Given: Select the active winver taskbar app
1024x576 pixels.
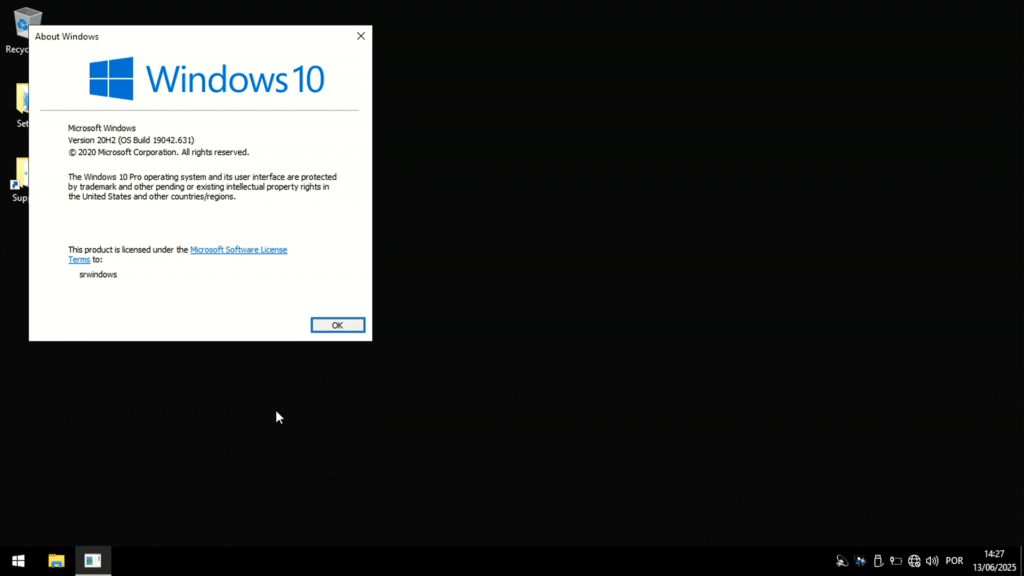Looking at the screenshot, I should (x=93, y=561).
